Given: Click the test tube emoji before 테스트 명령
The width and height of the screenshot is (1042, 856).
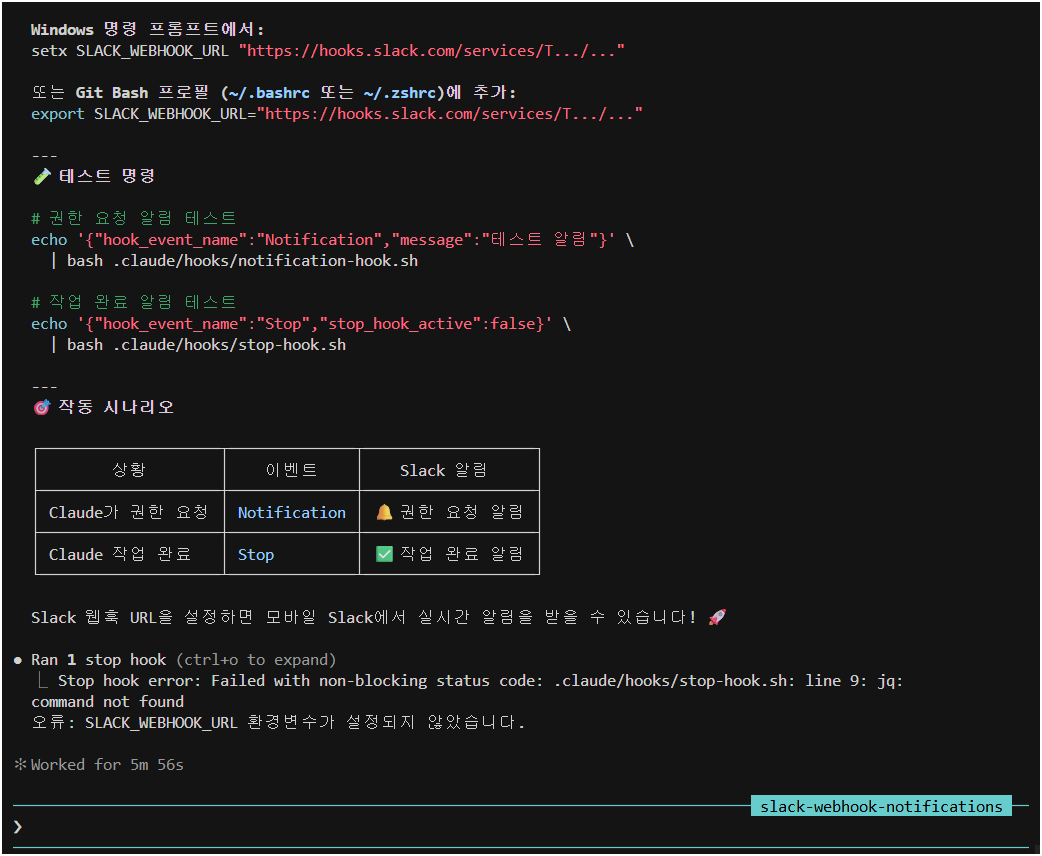Looking at the screenshot, I should click(x=42, y=176).
